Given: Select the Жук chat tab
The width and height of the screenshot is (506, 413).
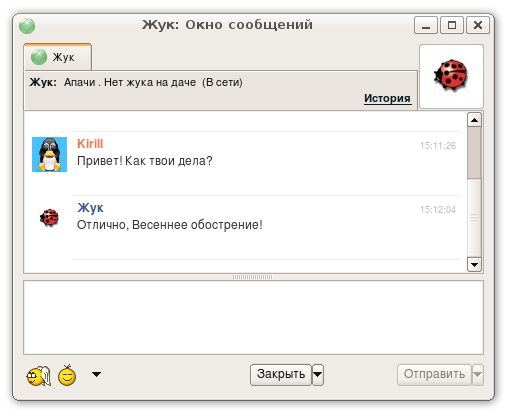Looking at the screenshot, I should click(58, 57).
